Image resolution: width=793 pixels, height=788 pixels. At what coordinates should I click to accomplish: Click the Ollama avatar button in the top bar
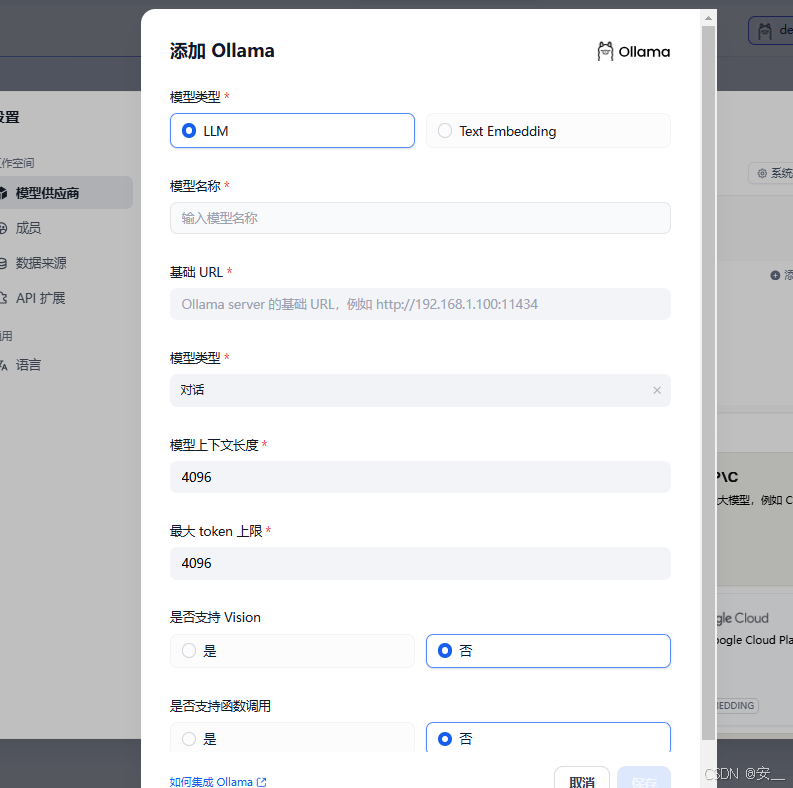pyautogui.click(x=771, y=30)
